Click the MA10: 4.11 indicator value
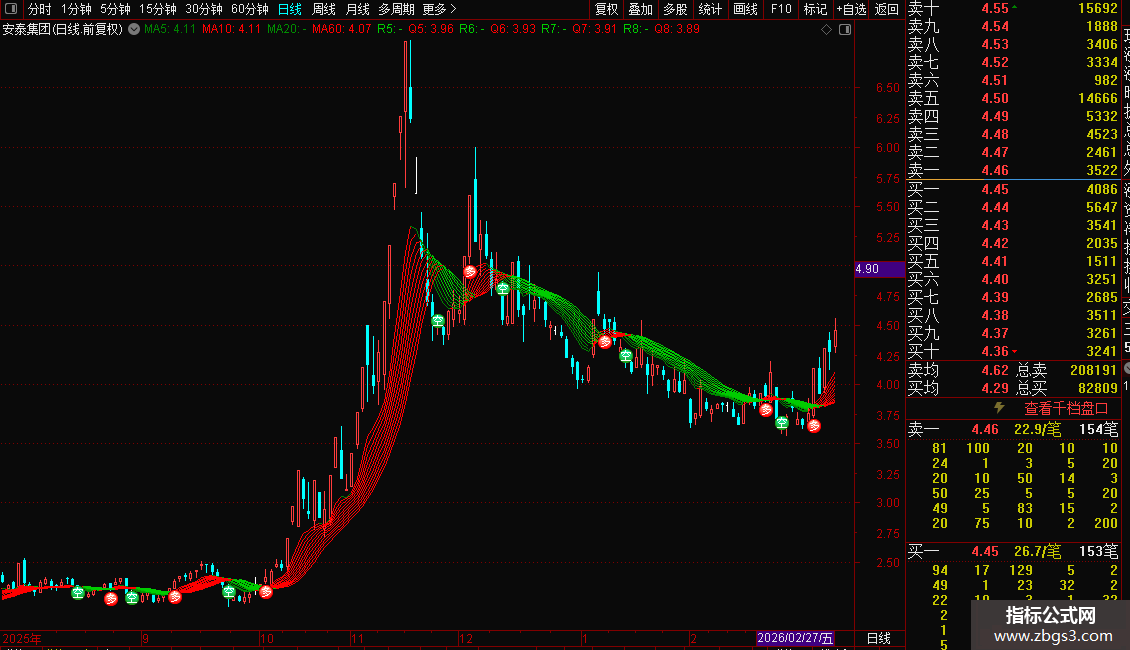1130x650 pixels. (x=231, y=30)
